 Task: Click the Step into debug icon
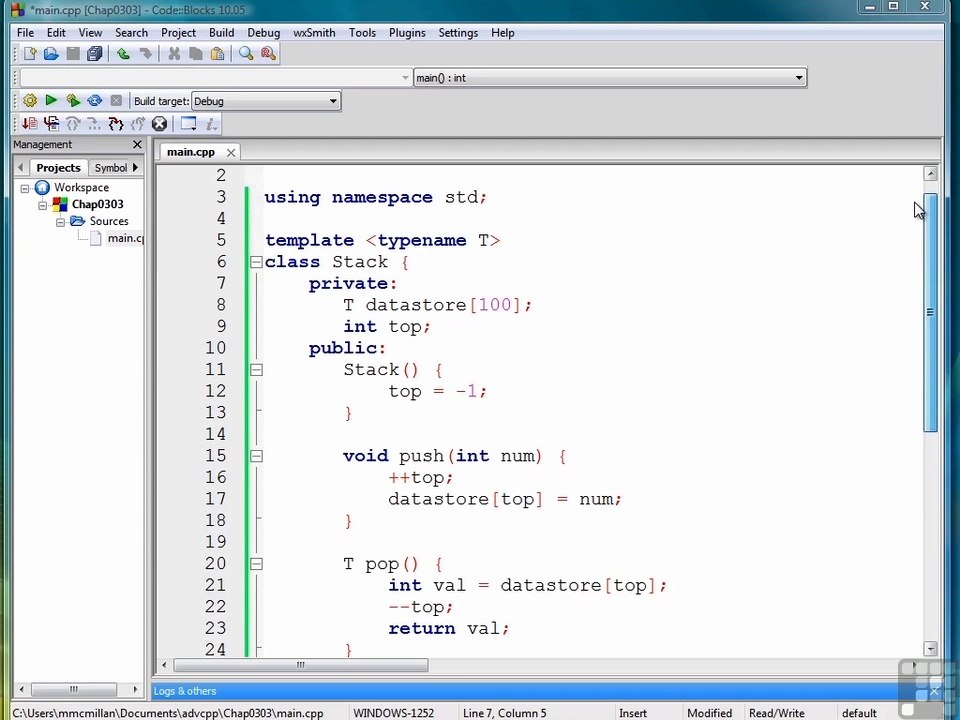pyautogui.click(x=116, y=124)
